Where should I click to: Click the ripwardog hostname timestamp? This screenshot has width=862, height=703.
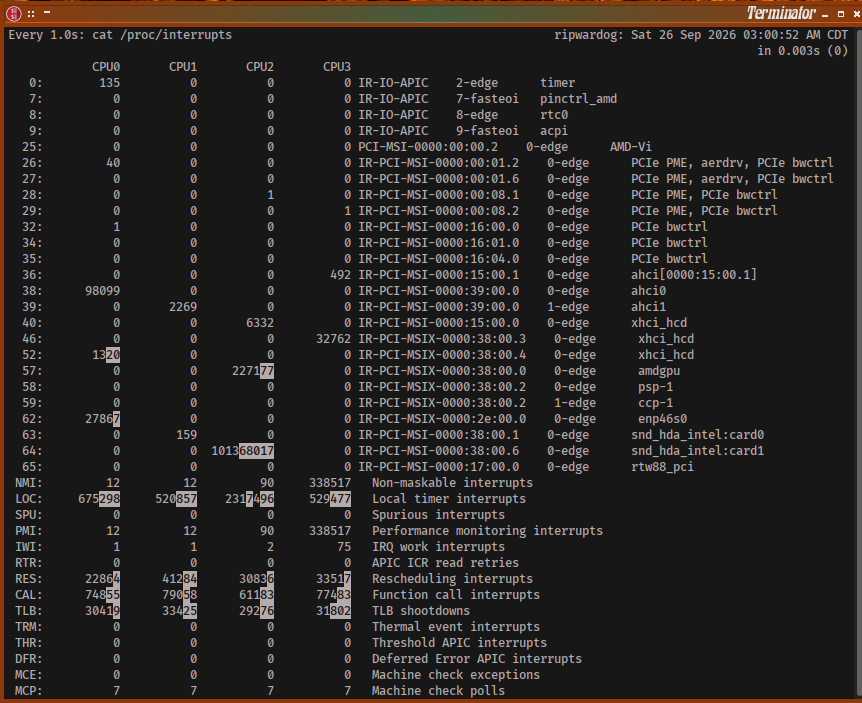[701, 35]
